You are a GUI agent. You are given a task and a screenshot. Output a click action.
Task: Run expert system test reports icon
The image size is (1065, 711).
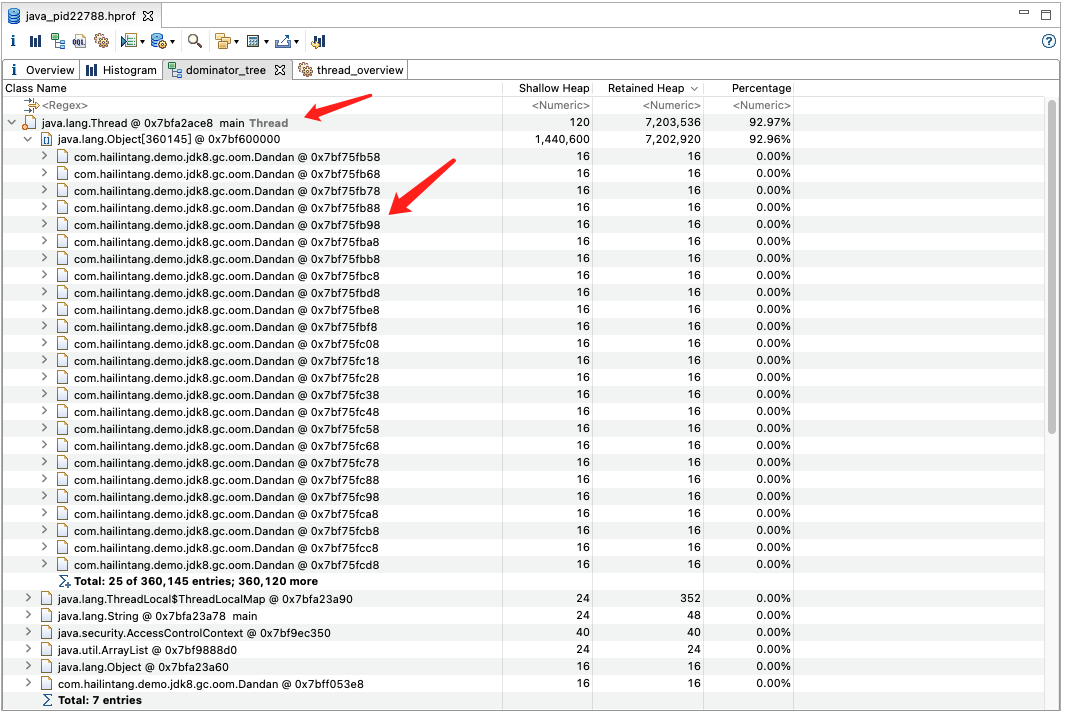click(128, 41)
